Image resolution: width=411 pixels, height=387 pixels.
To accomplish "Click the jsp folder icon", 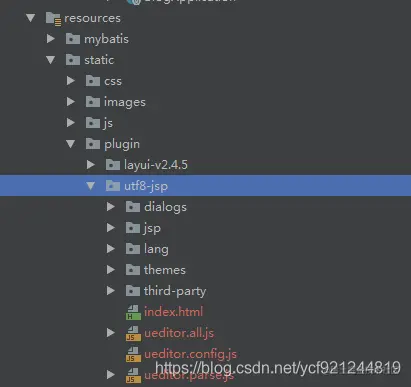I will tap(133, 228).
